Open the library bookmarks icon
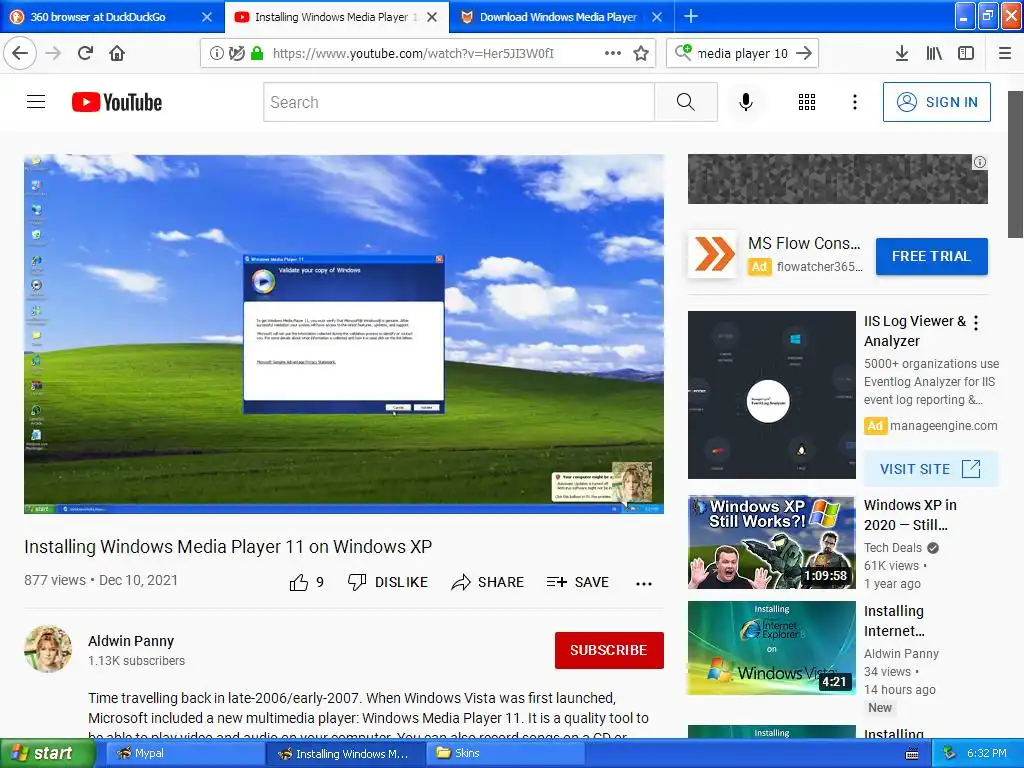The width and height of the screenshot is (1024, 768). pos(934,53)
